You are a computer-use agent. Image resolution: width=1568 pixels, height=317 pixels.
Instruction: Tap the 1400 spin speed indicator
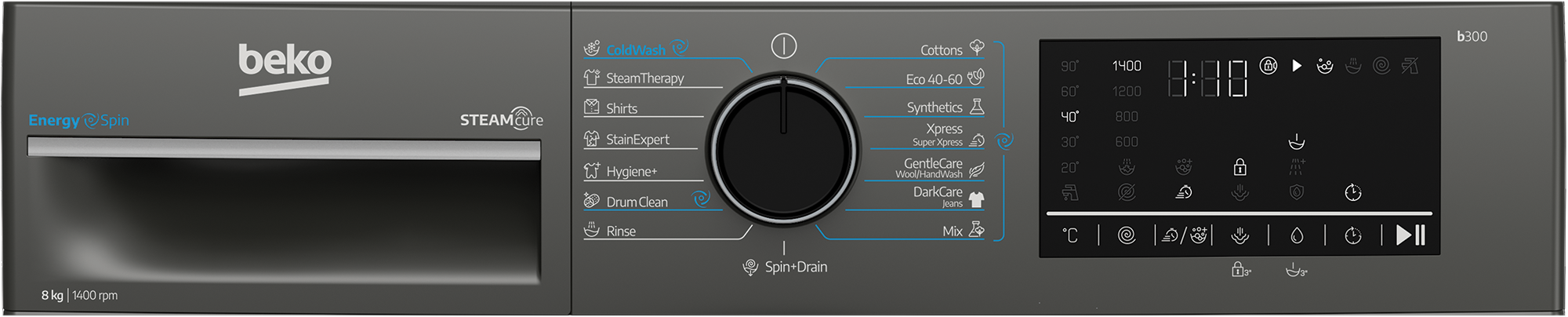click(x=1127, y=66)
